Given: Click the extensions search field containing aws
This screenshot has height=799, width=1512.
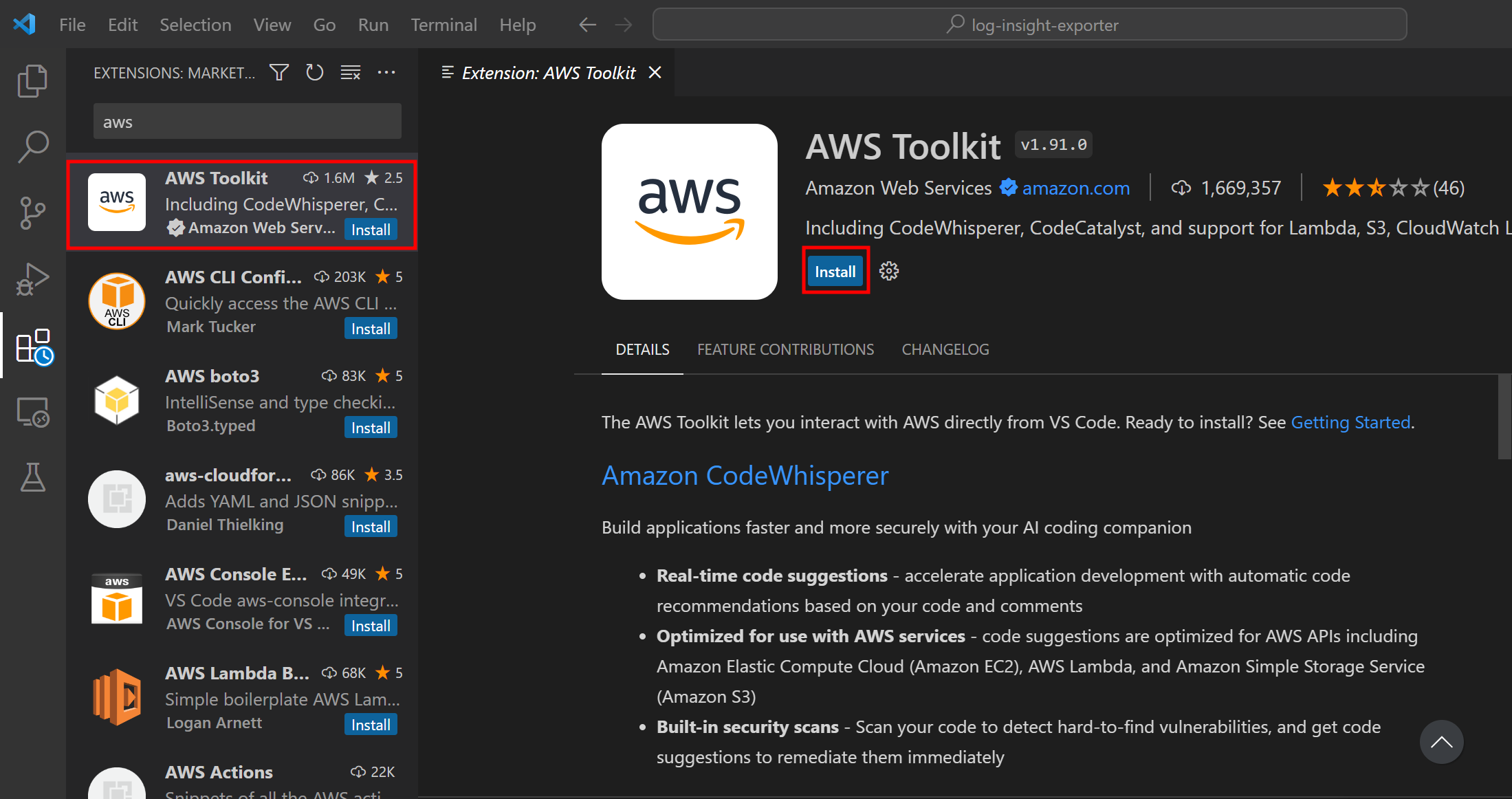Looking at the screenshot, I should 247,122.
